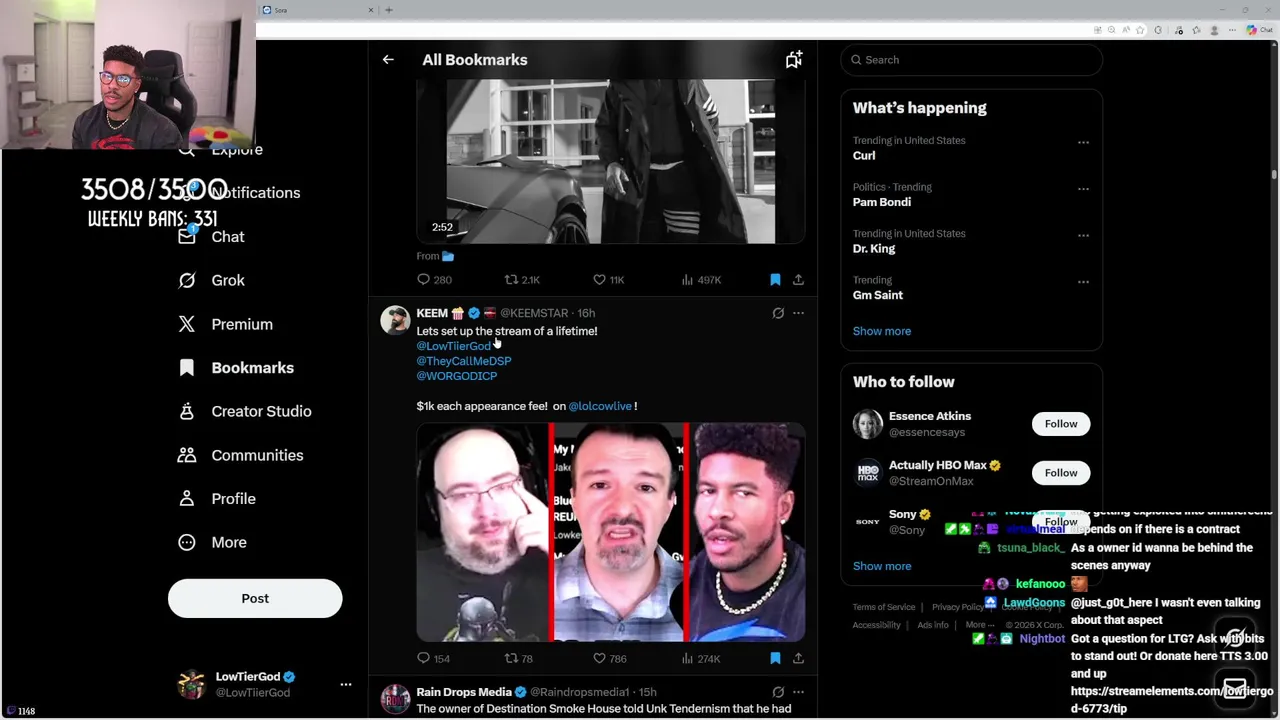Share the video post with 497K views
Screen dimensions: 1280x720
coord(798,280)
